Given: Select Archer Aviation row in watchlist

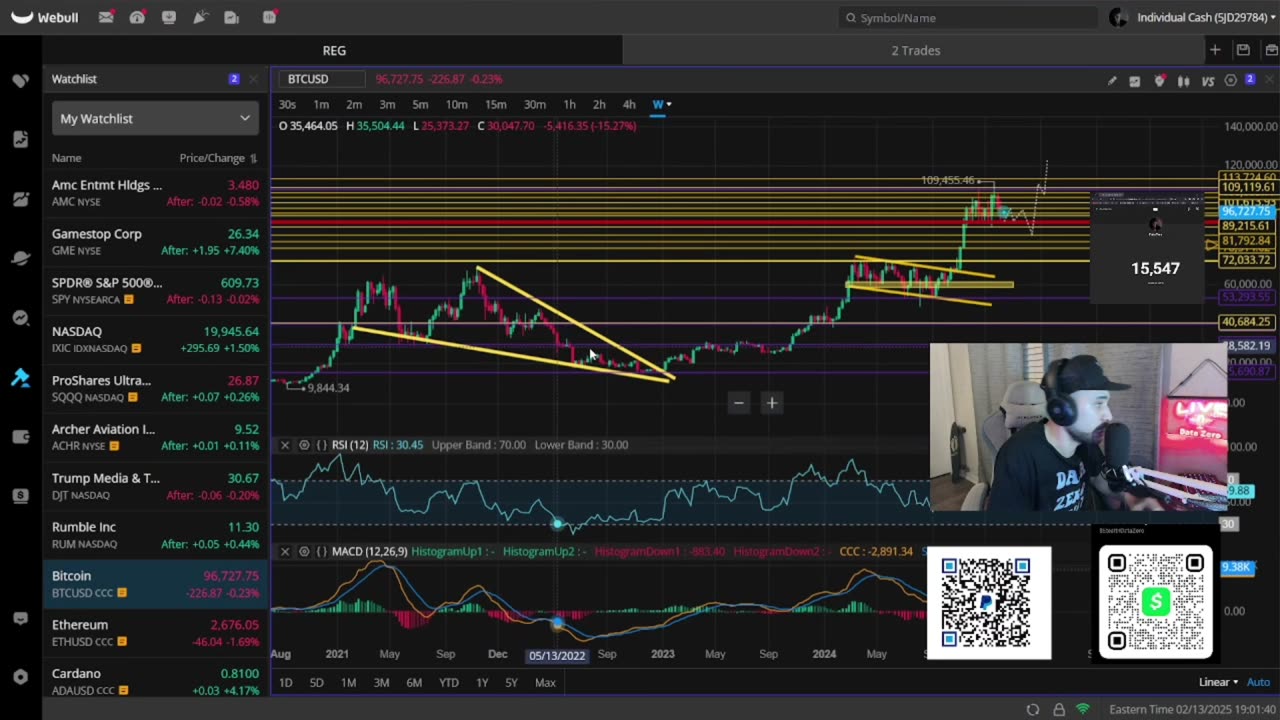Looking at the screenshot, I should coord(155,437).
